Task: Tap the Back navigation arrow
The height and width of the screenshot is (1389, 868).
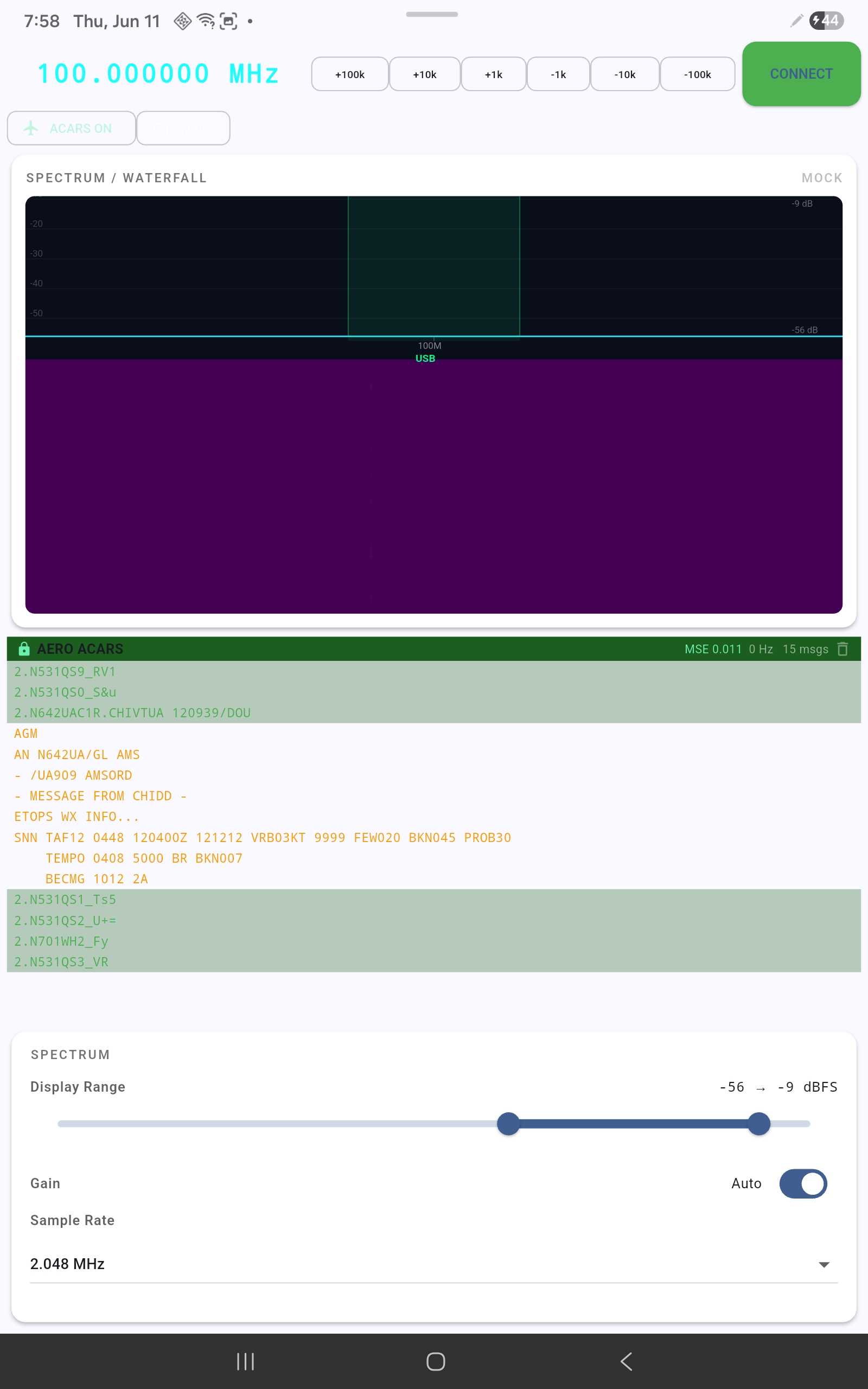Action: click(626, 1361)
